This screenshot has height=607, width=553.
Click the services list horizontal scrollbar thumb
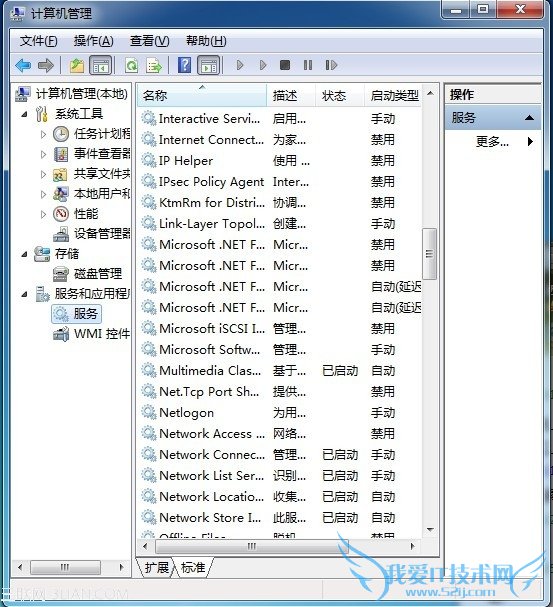pos(252,546)
